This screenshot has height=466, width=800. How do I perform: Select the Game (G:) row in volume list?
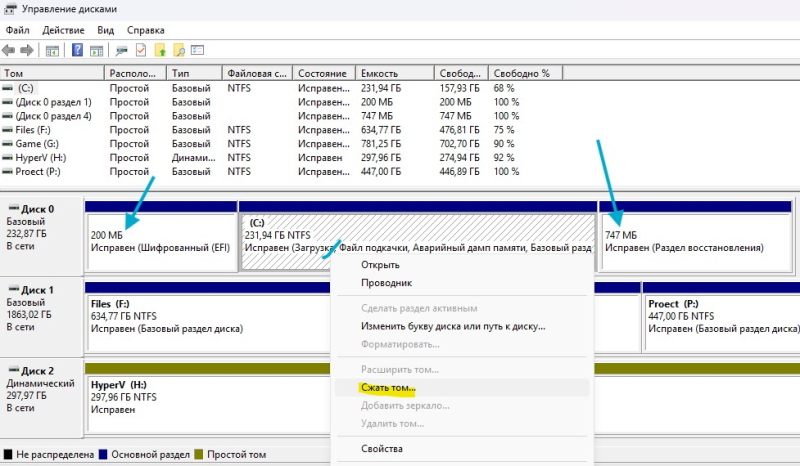pos(40,144)
